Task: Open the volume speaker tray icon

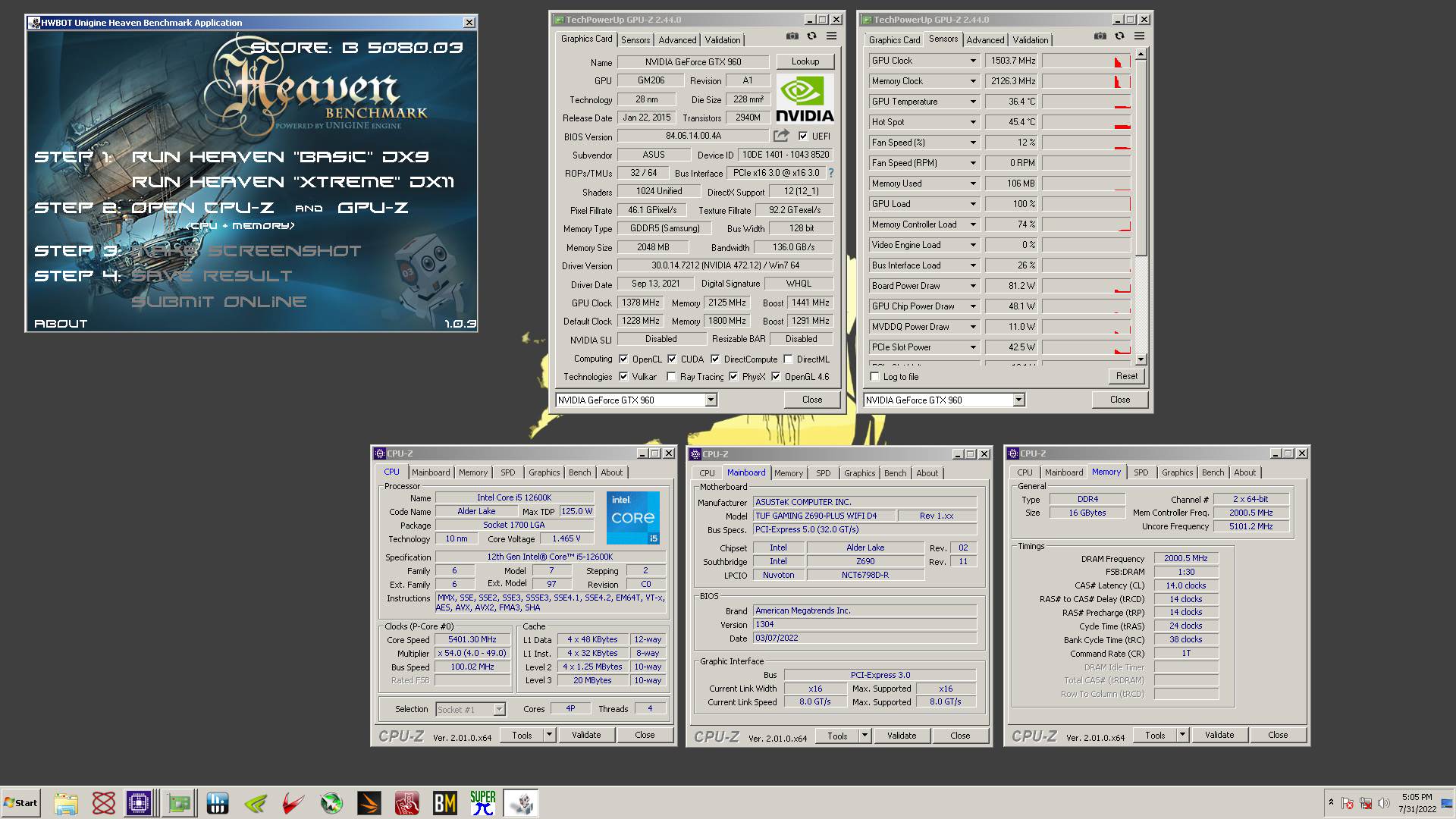Action: (x=1383, y=803)
